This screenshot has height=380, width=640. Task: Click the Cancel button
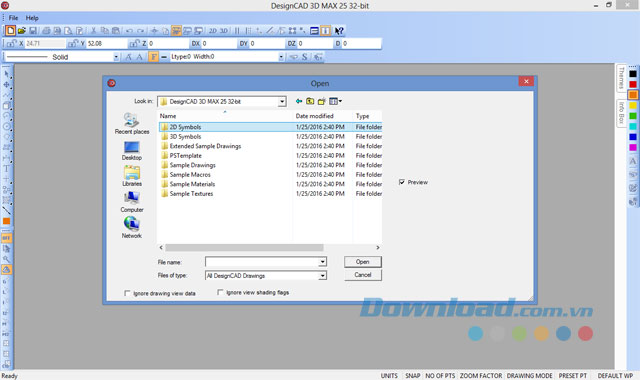[362, 275]
